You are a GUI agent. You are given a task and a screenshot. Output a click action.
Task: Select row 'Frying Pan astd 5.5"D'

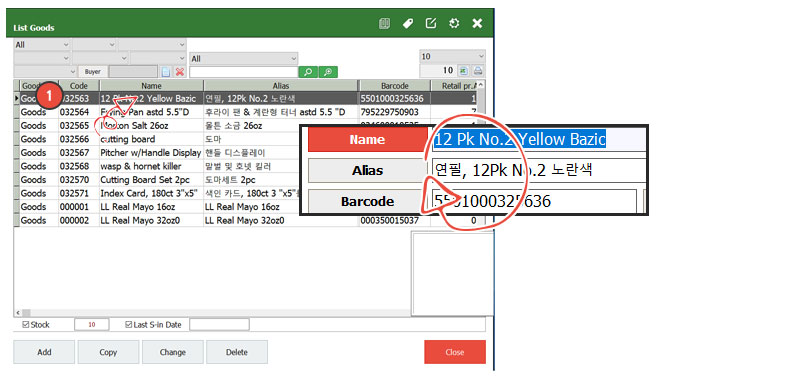tap(246, 112)
